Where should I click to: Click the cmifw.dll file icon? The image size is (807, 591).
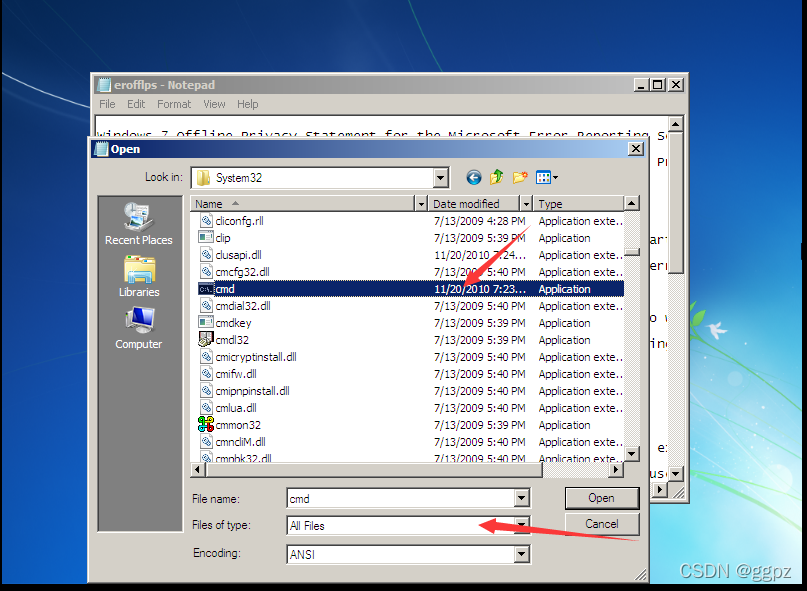point(206,373)
